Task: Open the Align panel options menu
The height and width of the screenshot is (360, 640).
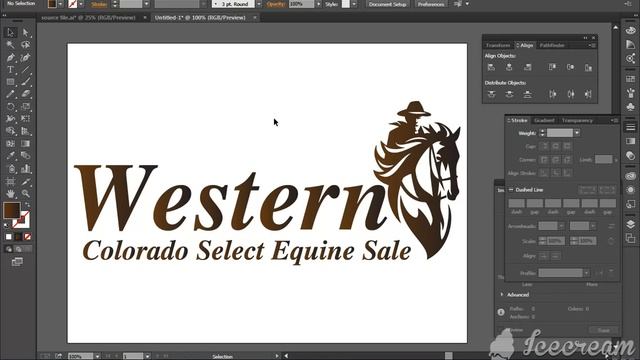Action: (x=592, y=45)
